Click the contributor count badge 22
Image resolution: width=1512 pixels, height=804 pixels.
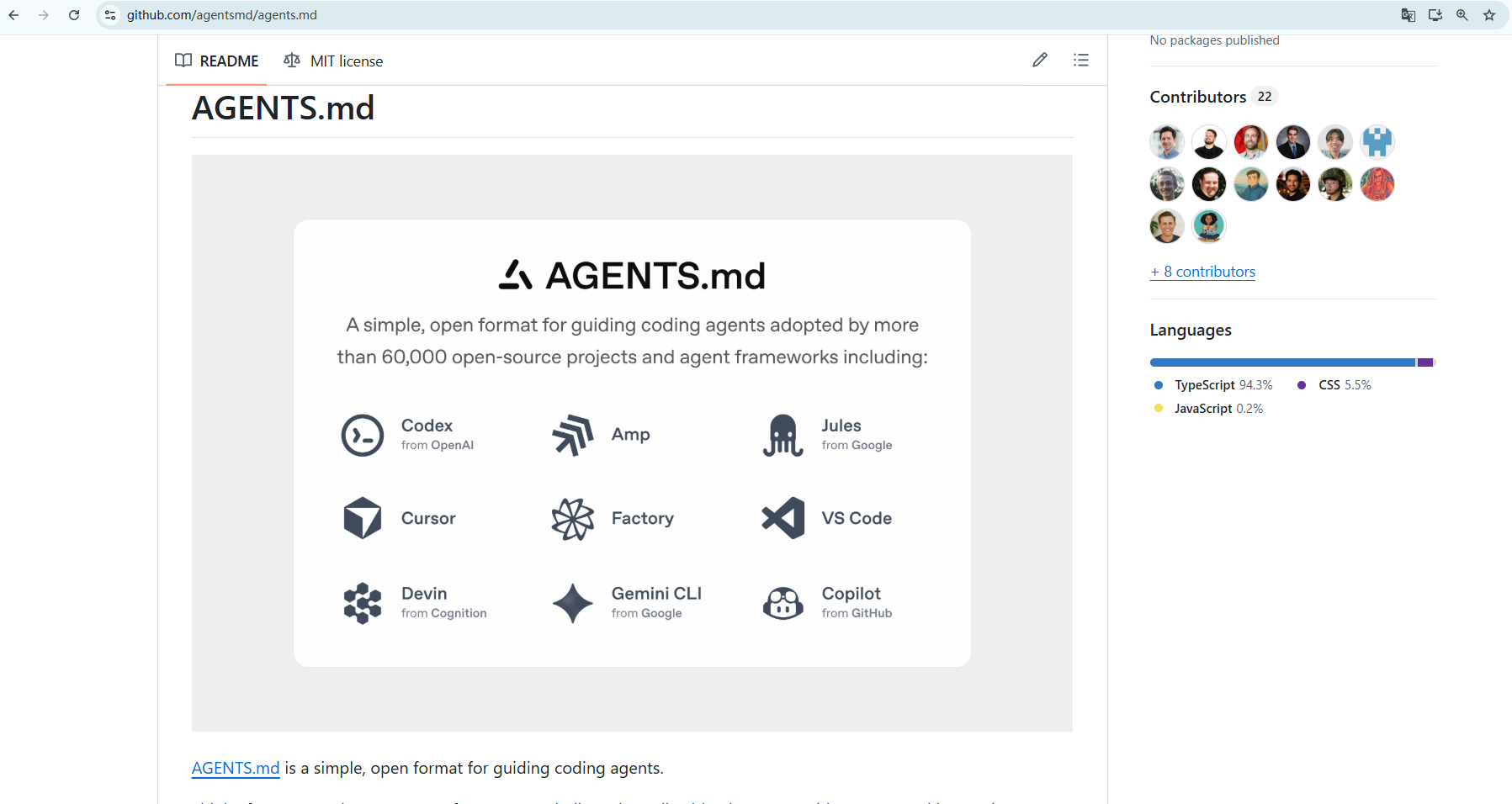[1265, 97]
